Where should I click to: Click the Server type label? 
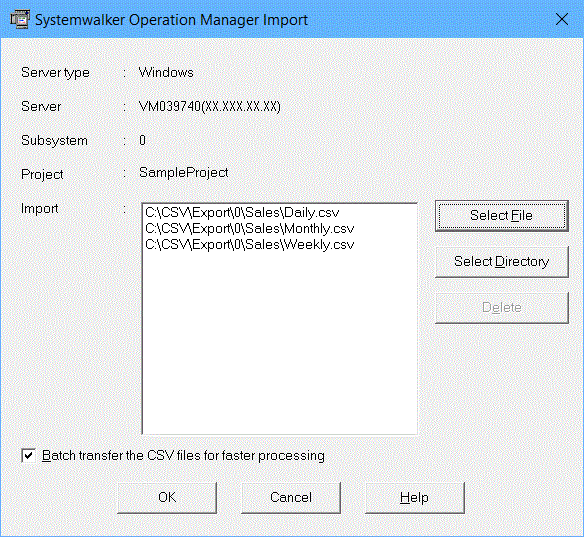(55, 73)
